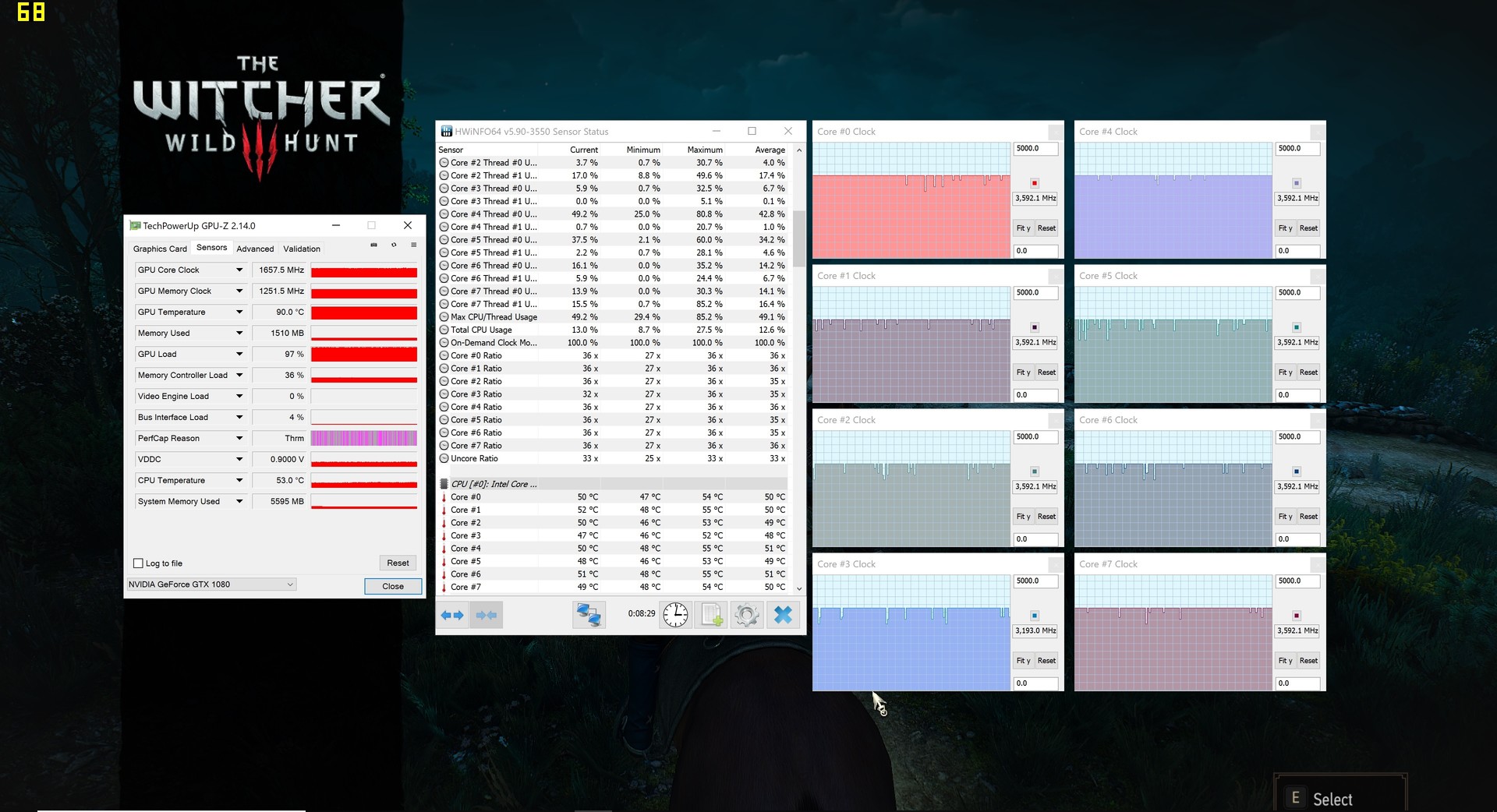Click the sensor icon beside Max CPU/Thread Usage
This screenshot has width=1497, height=812.
coord(444,317)
